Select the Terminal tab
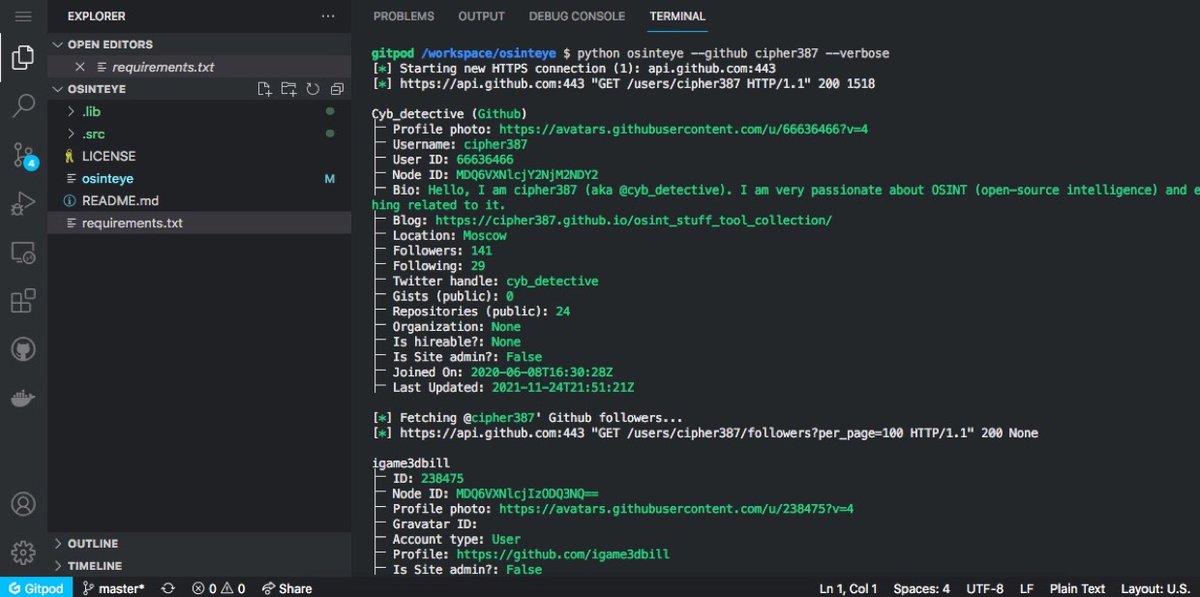 click(677, 16)
